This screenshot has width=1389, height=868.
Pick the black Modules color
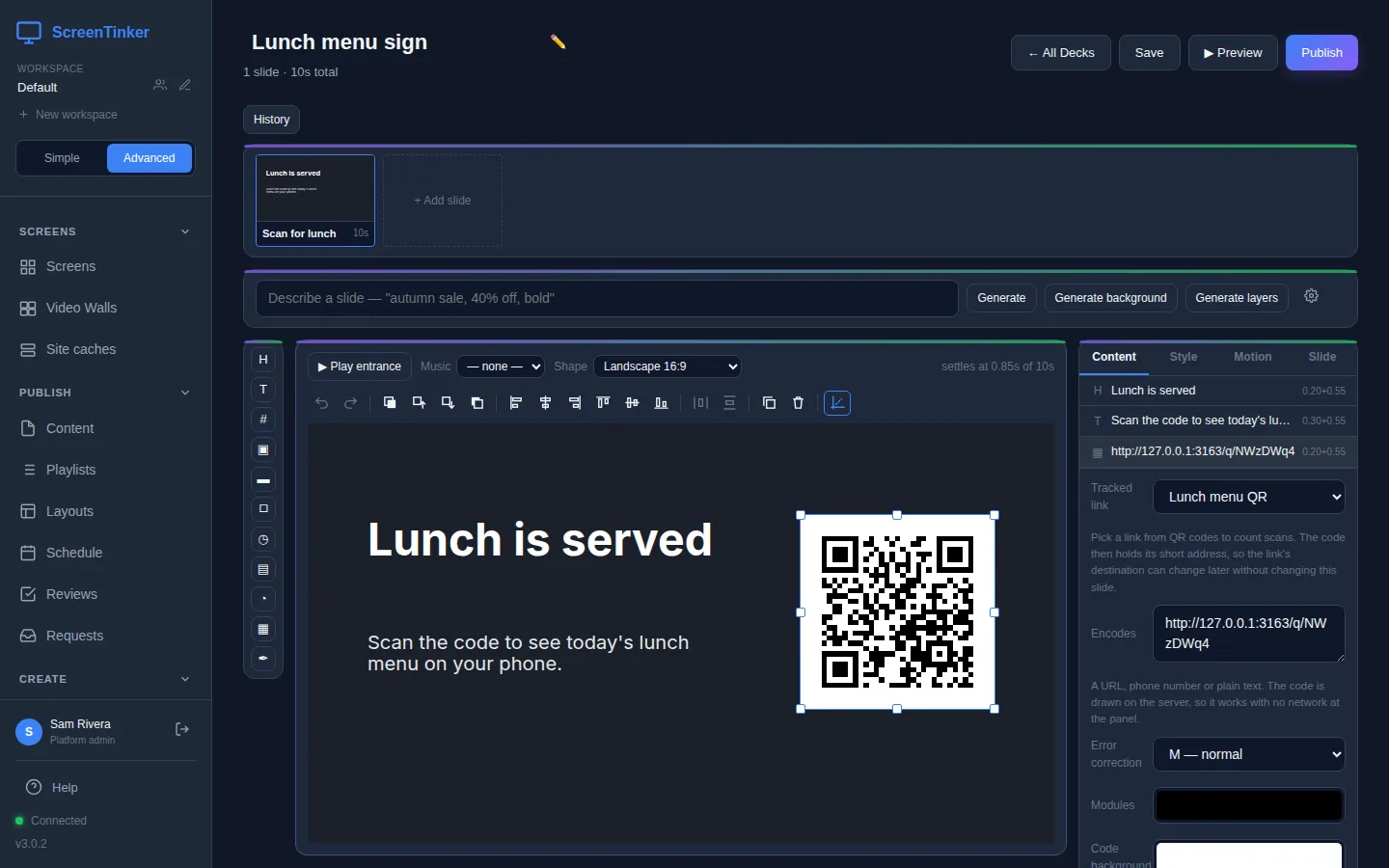(1249, 805)
